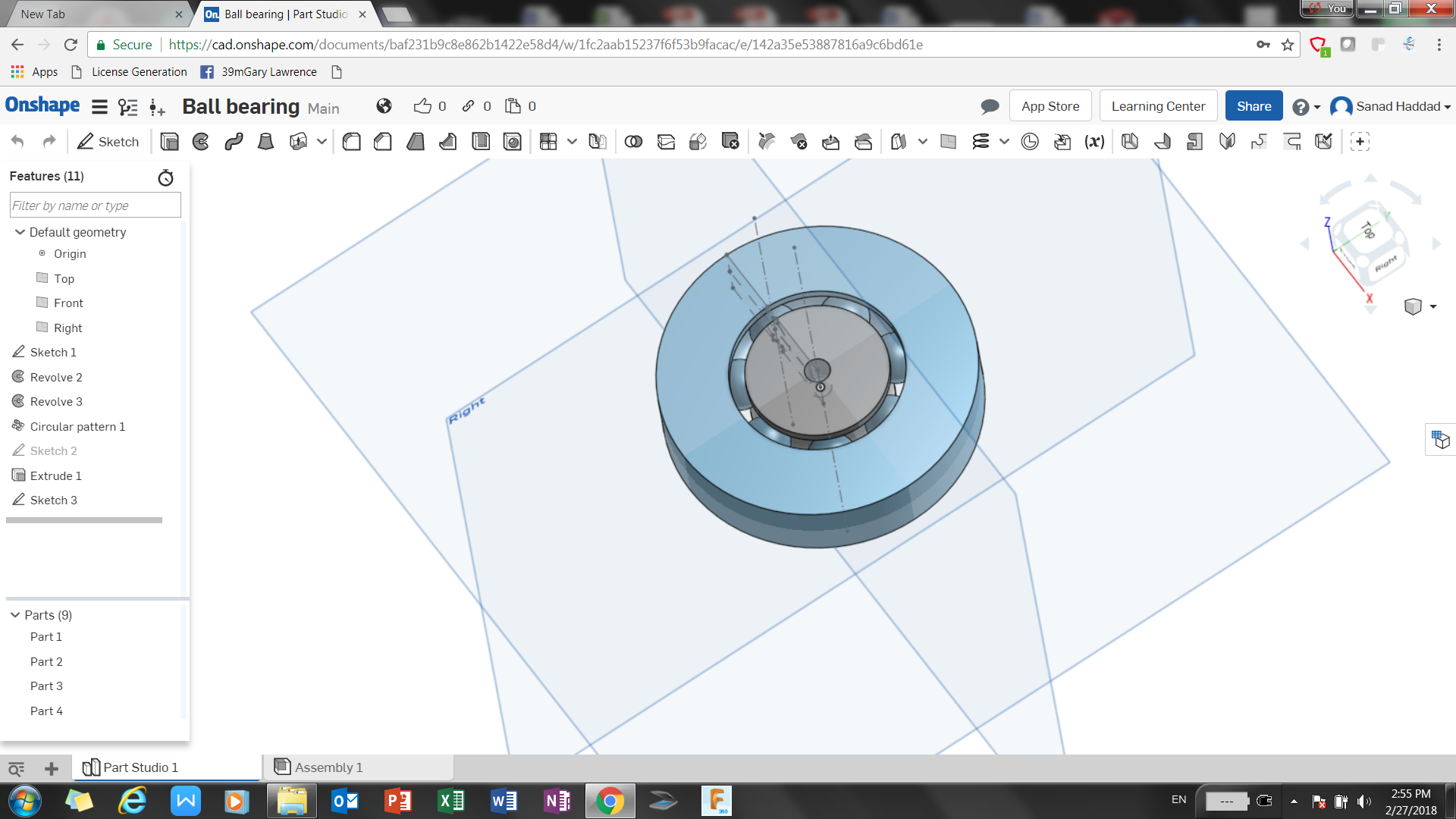The width and height of the screenshot is (1456, 819).
Task: Open the pattern tools dropdown arrow
Action: coord(572,142)
